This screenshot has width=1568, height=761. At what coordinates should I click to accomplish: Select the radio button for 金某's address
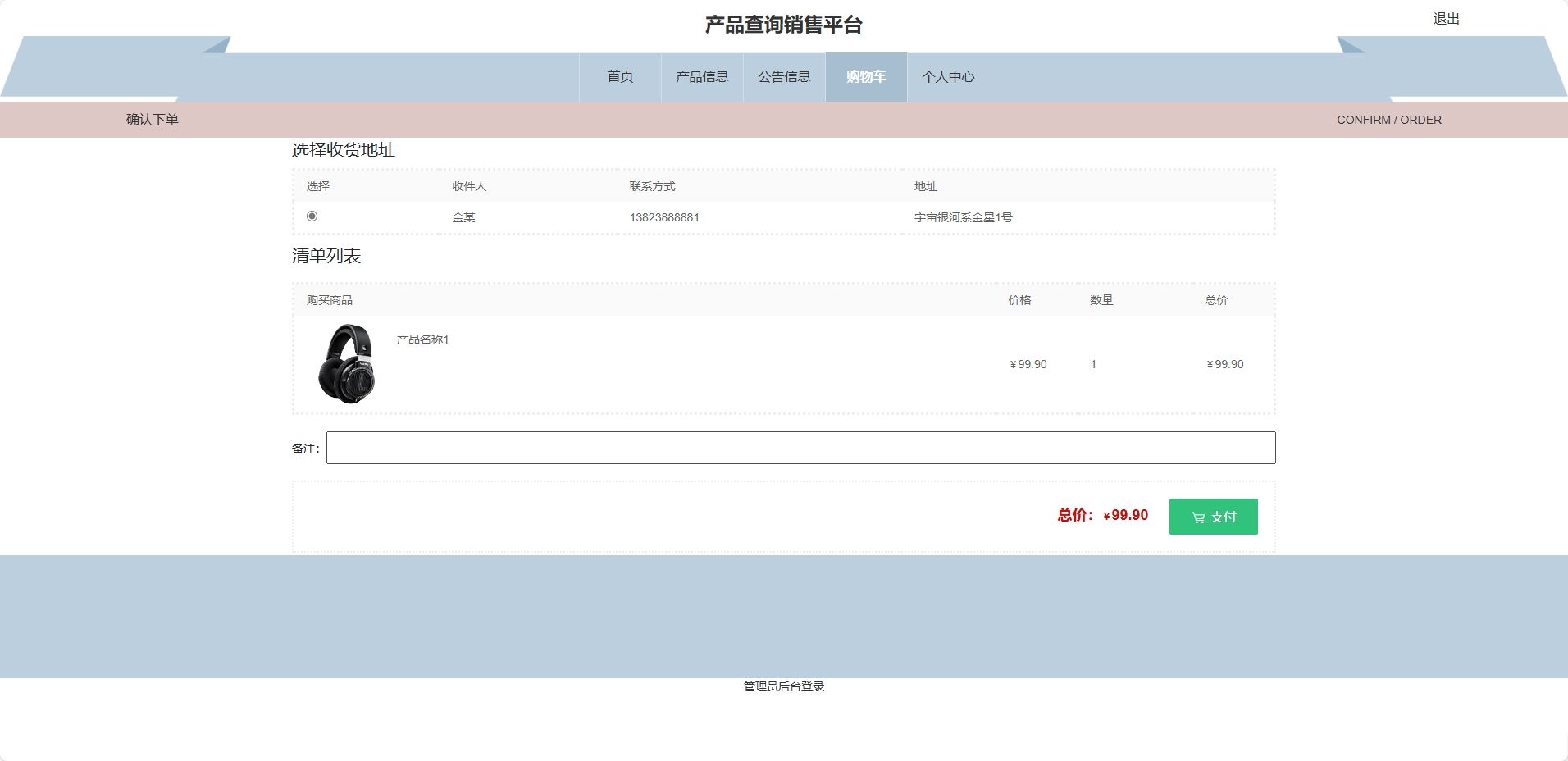[x=313, y=216]
